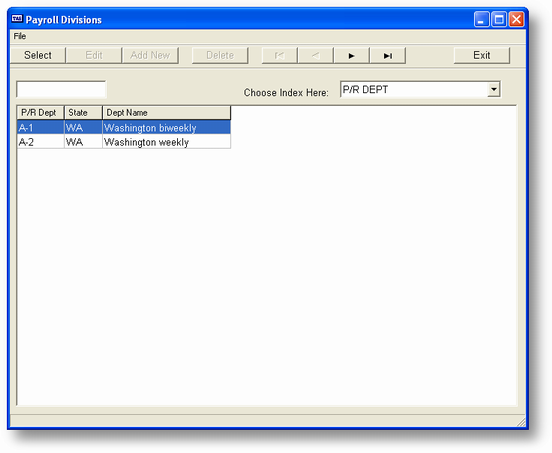552x453 pixels.
Task: Click the Exit button
Action: tap(482, 55)
